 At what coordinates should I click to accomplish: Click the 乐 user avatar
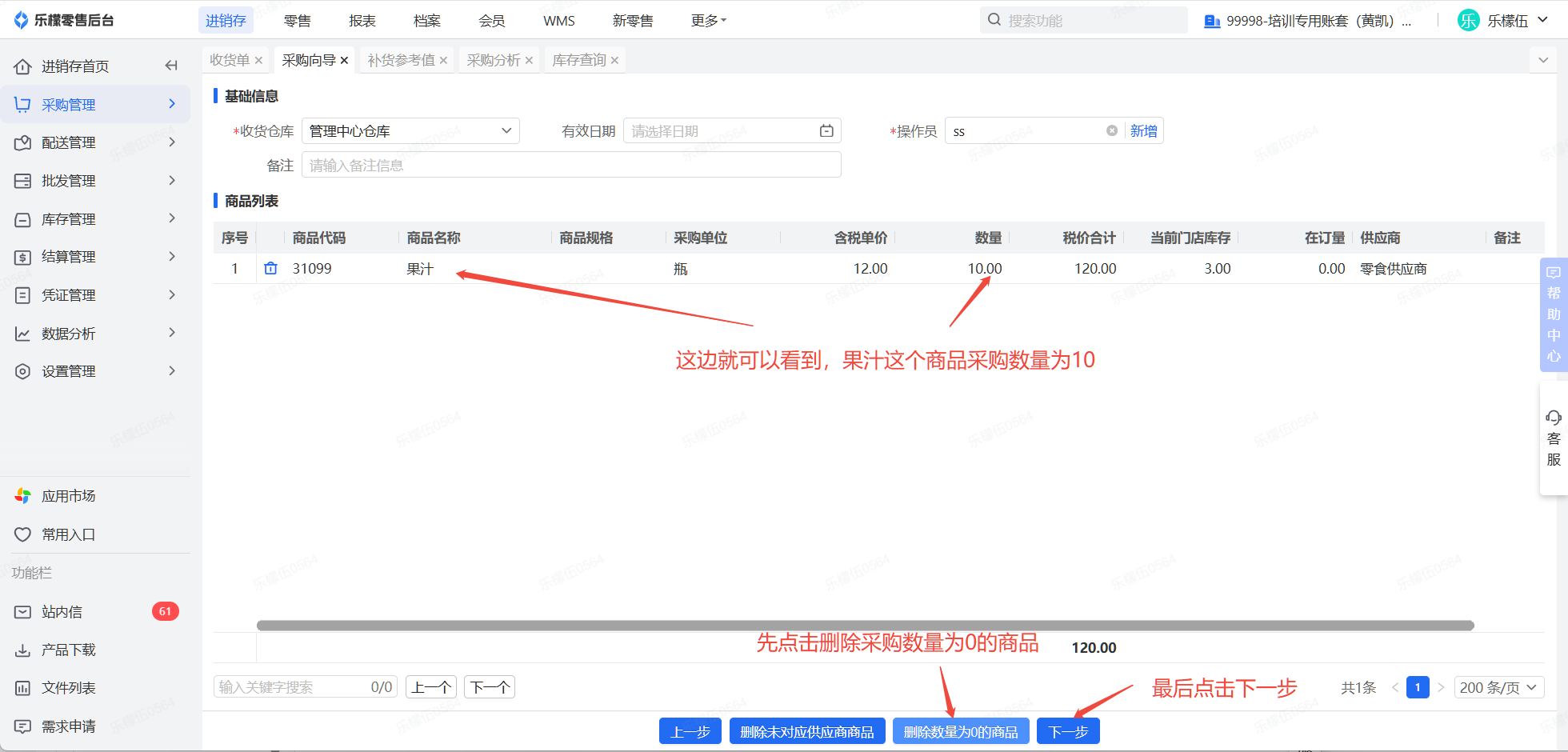tap(1469, 20)
